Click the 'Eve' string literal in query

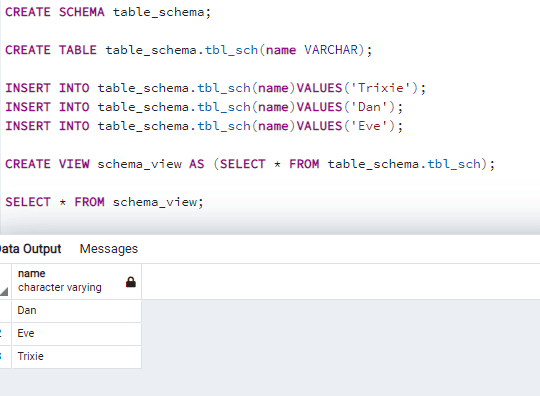pos(369,126)
